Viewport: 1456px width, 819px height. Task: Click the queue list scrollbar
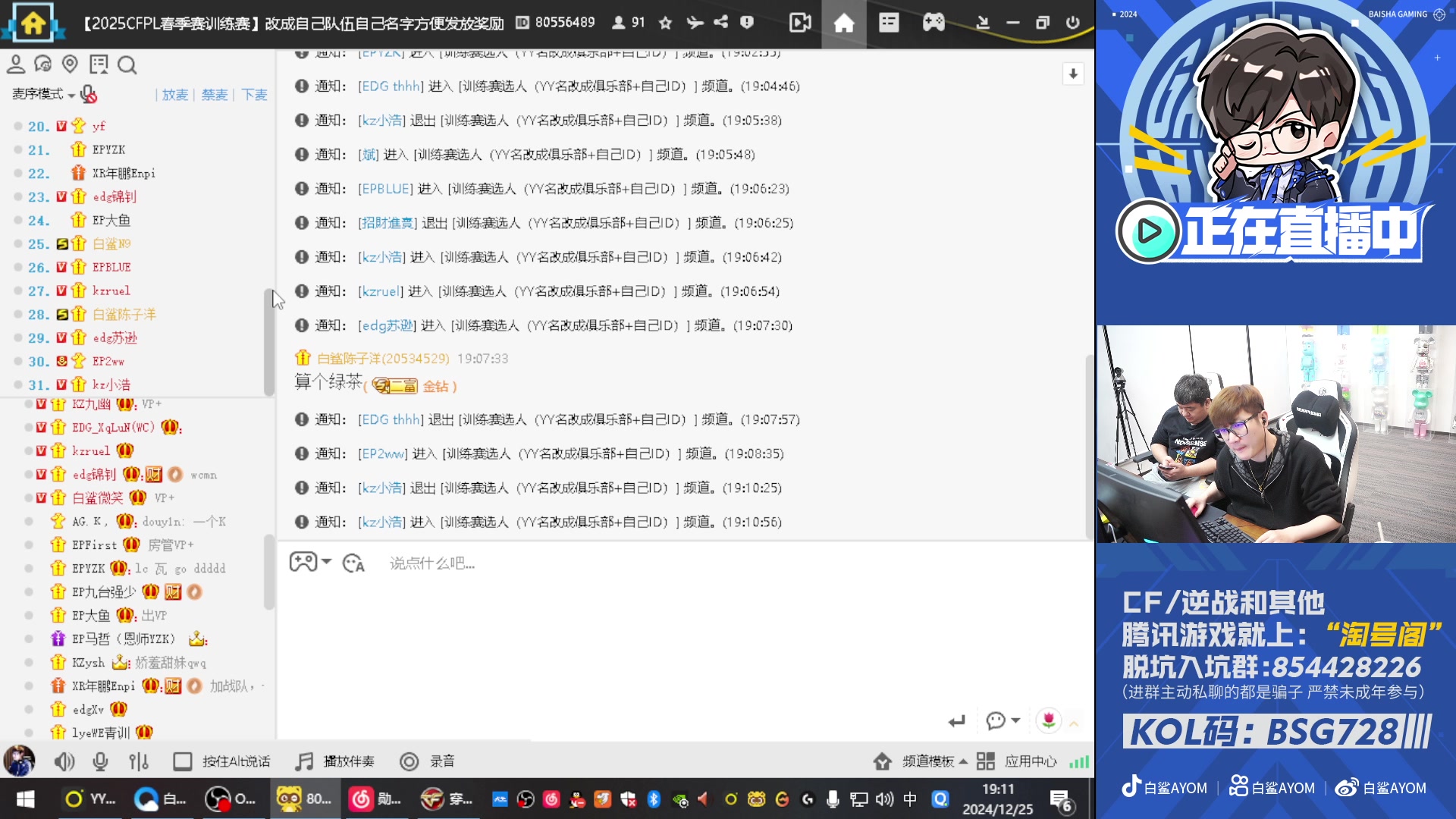(268, 341)
